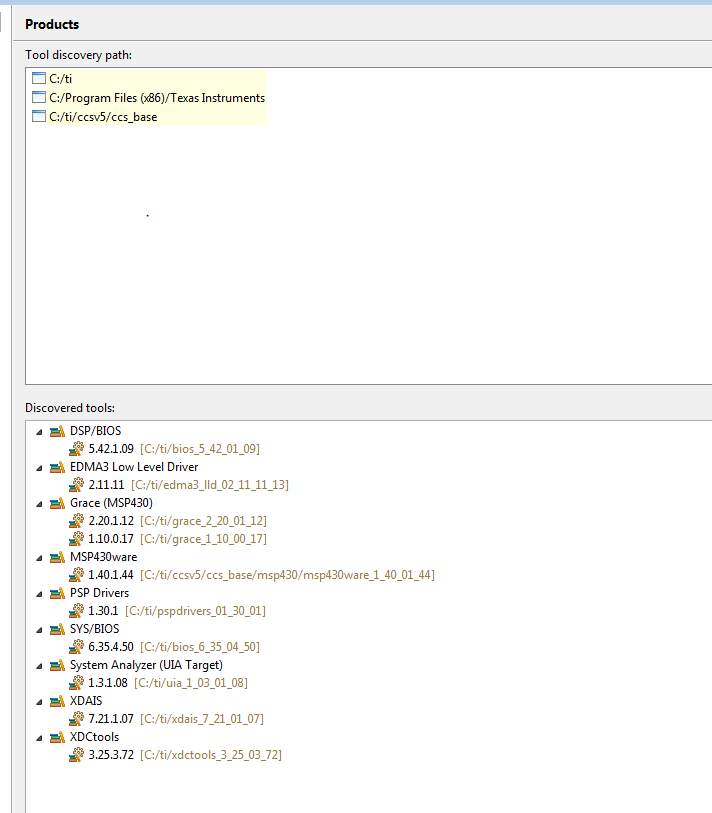
Task: Collapse the System Analyzer (UIA Target) node
Action: pyautogui.click(x=39, y=666)
